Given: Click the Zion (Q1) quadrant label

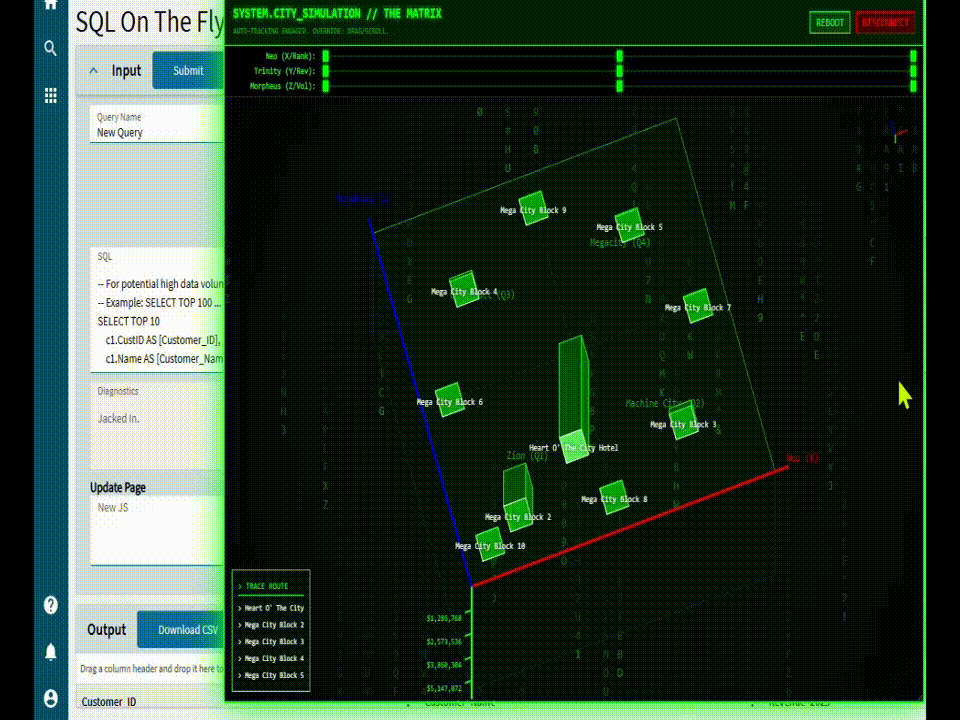Looking at the screenshot, I should (527, 456).
